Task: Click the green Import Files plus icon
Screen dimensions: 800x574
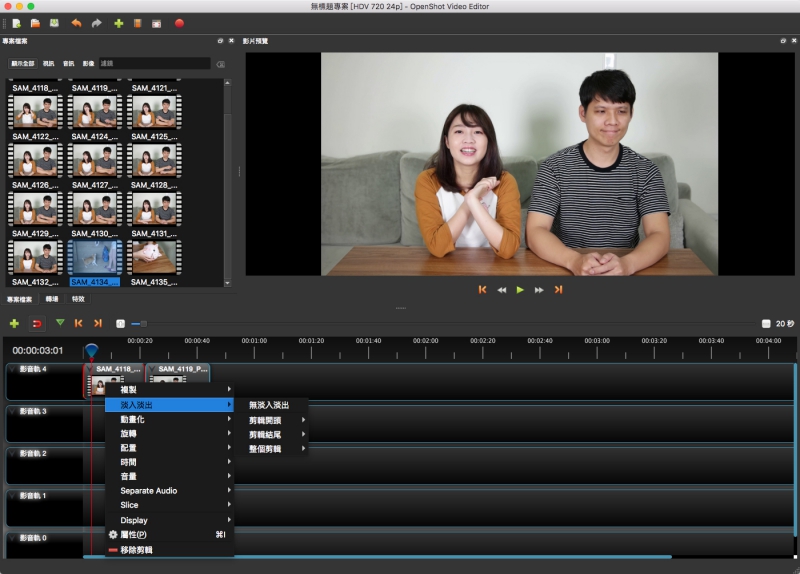Action: [x=119, y=23]
